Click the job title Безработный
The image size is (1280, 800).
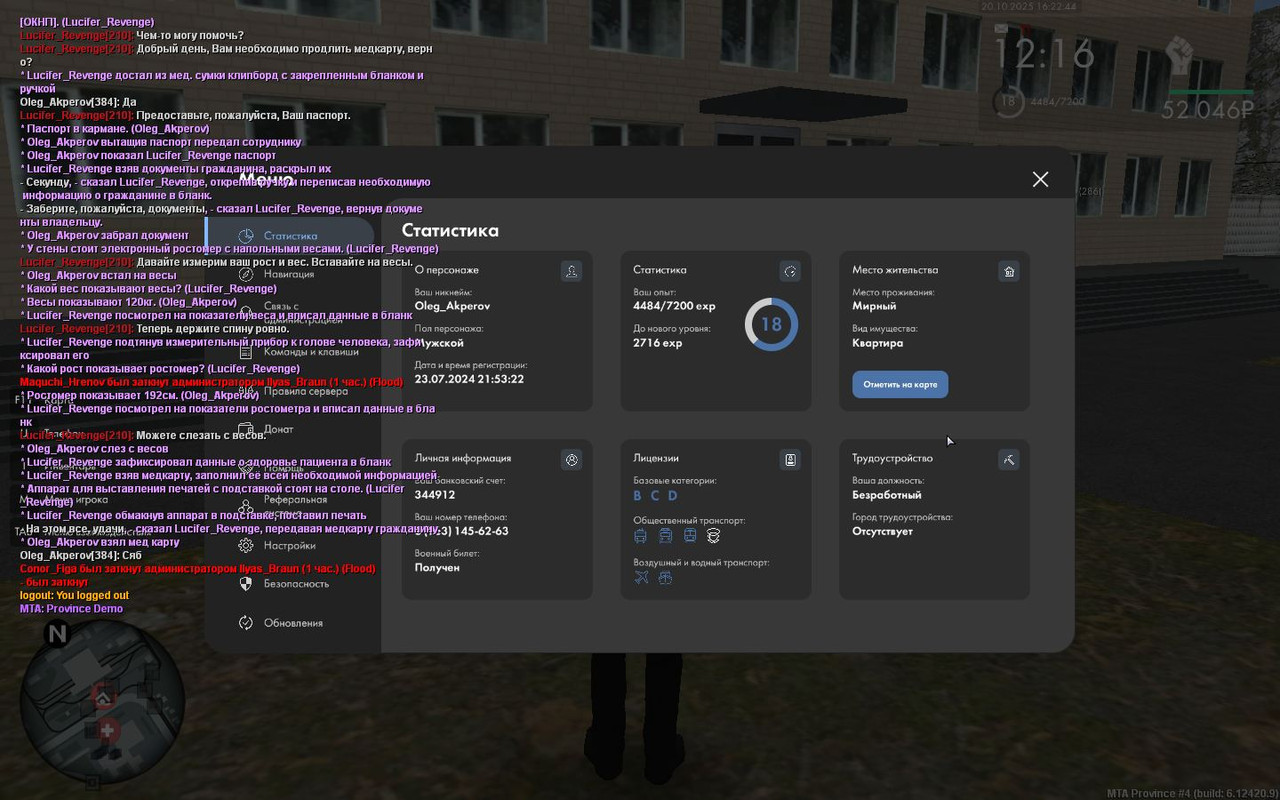point(887,495)
